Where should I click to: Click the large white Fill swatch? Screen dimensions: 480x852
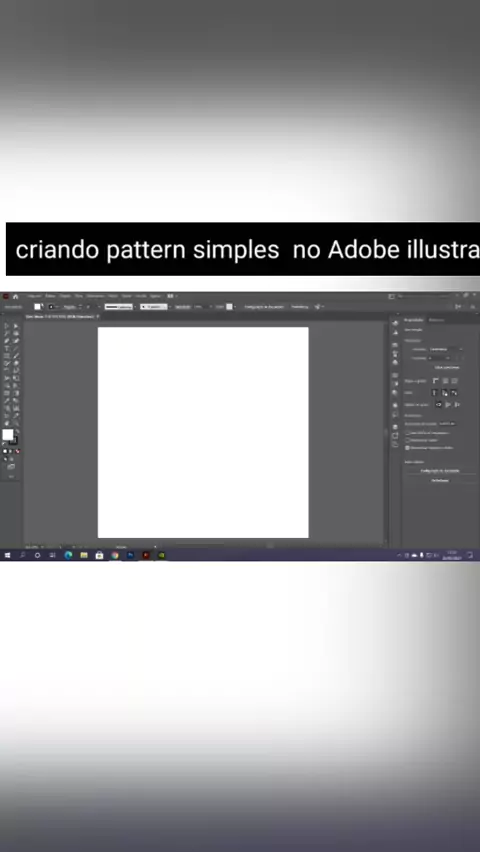pyautogui.click(x=8, y=435)
